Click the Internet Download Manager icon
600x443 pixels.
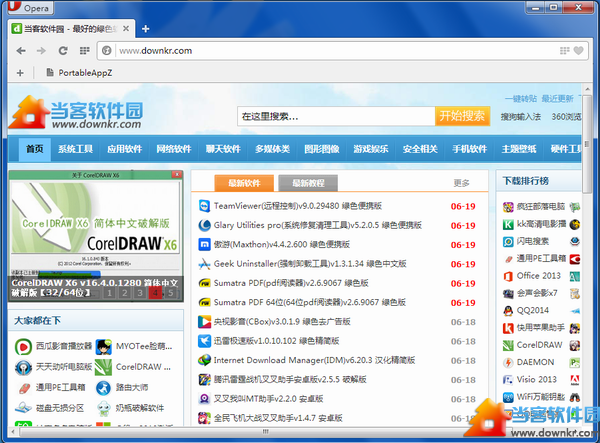205,360
